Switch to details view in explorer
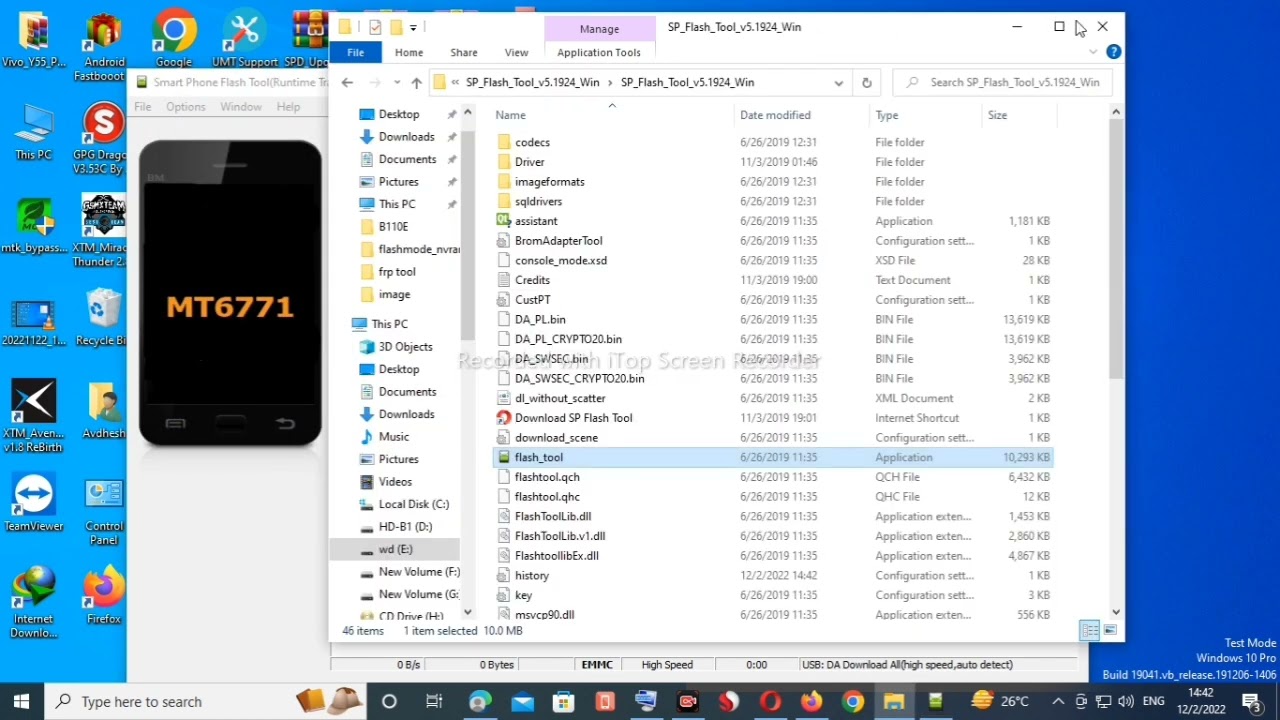The width and height of the screenshot is (1280, 720). pyautogui.click(x=1090, y=630)
